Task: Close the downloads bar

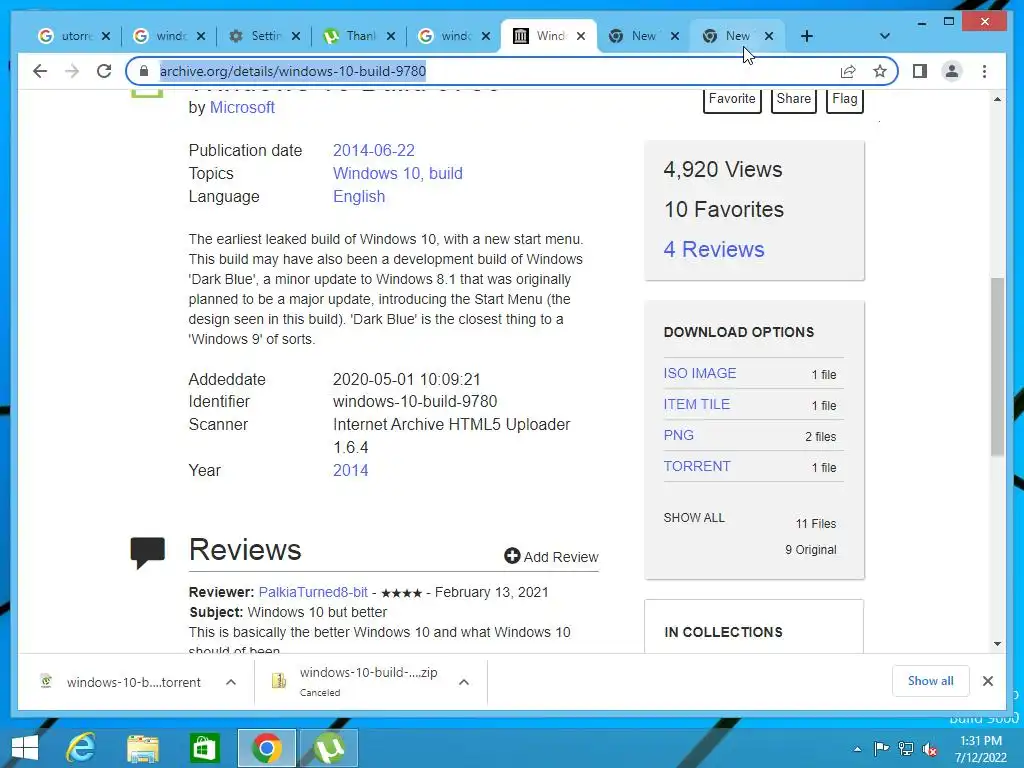Action: (x=987, y=681)
